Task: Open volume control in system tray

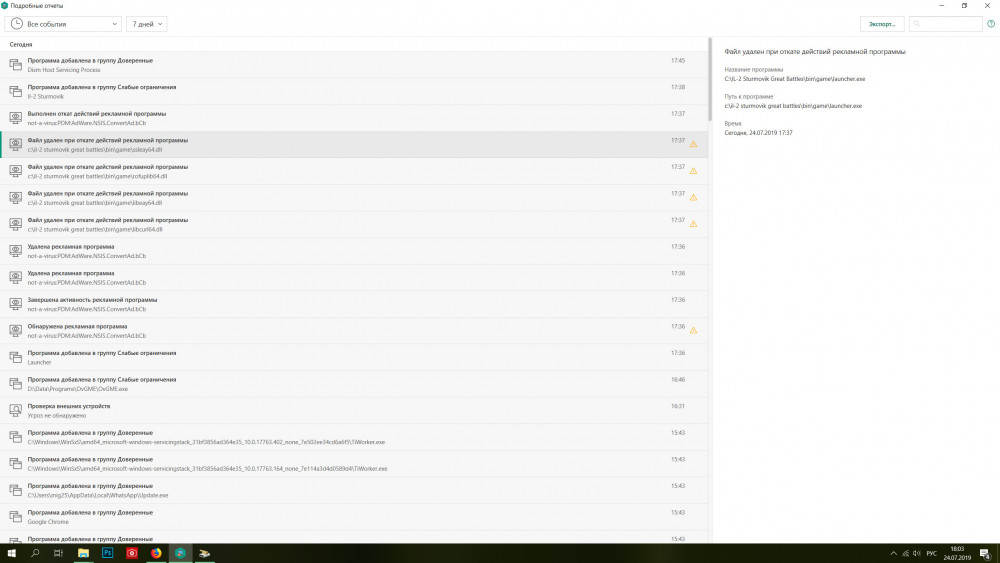Action: (x=917, y=553)
